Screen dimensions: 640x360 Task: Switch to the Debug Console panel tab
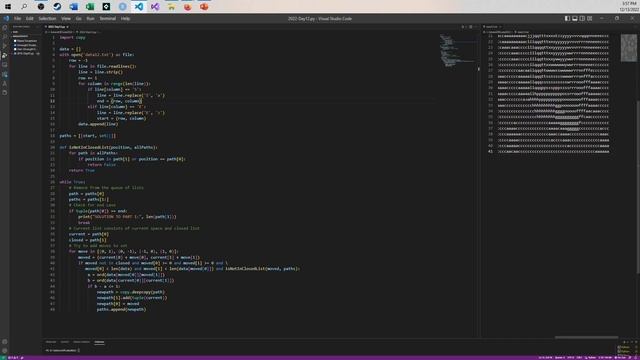coord(81,342)
